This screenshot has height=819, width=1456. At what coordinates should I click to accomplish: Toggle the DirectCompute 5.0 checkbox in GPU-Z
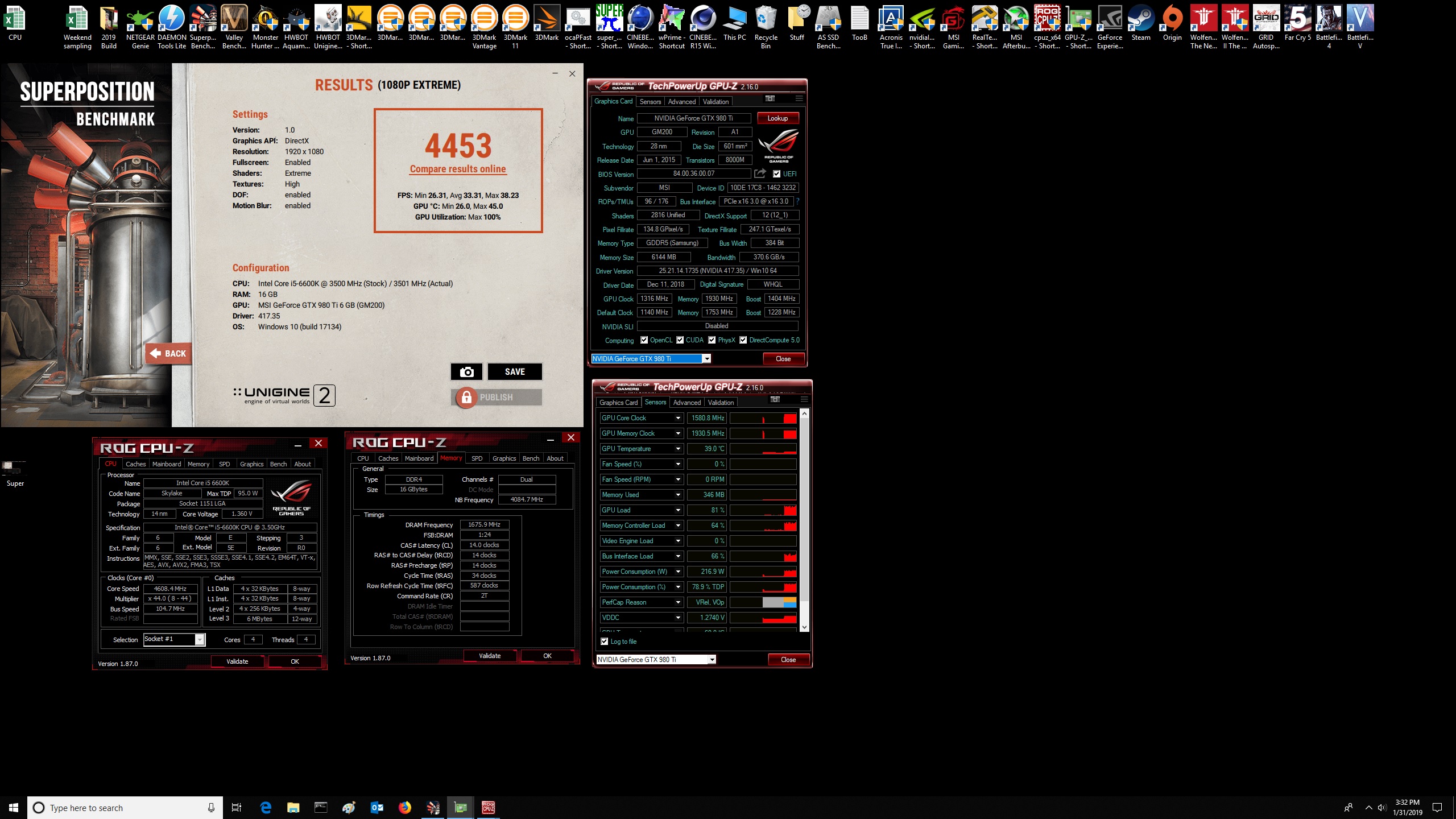point(743,340)
